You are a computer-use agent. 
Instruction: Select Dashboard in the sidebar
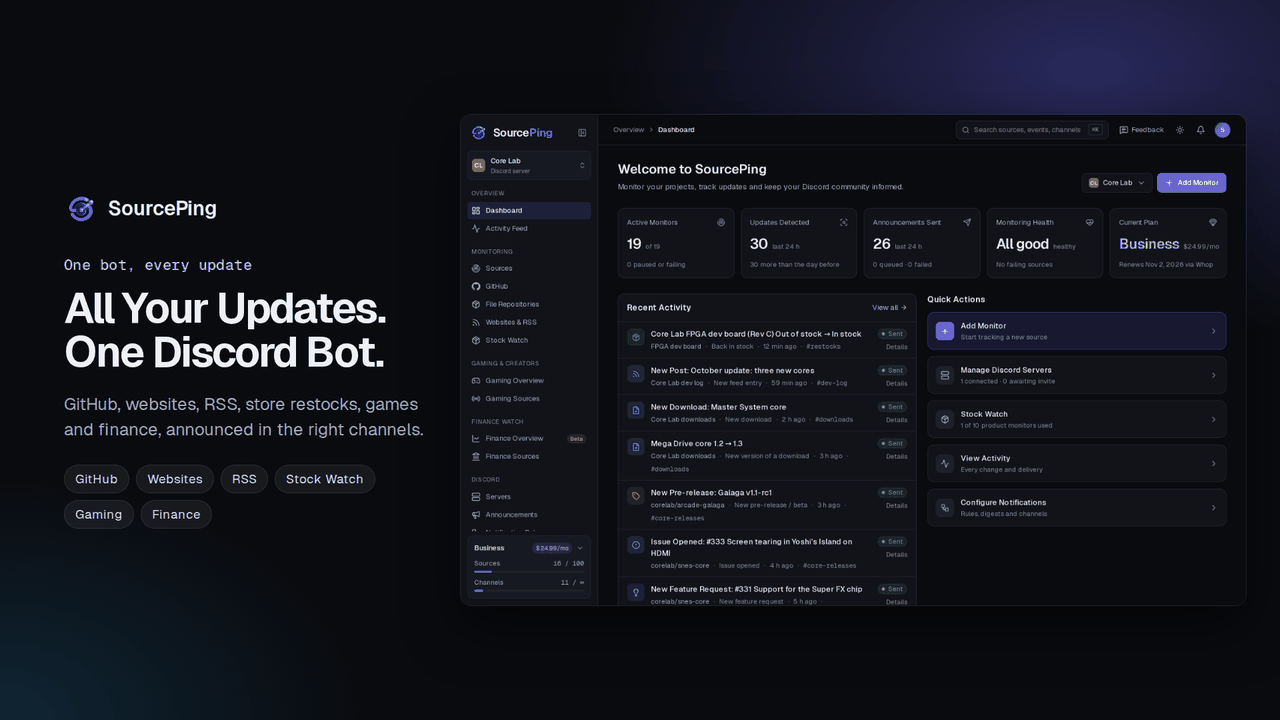pyautogui.click(x=529, y=210)
